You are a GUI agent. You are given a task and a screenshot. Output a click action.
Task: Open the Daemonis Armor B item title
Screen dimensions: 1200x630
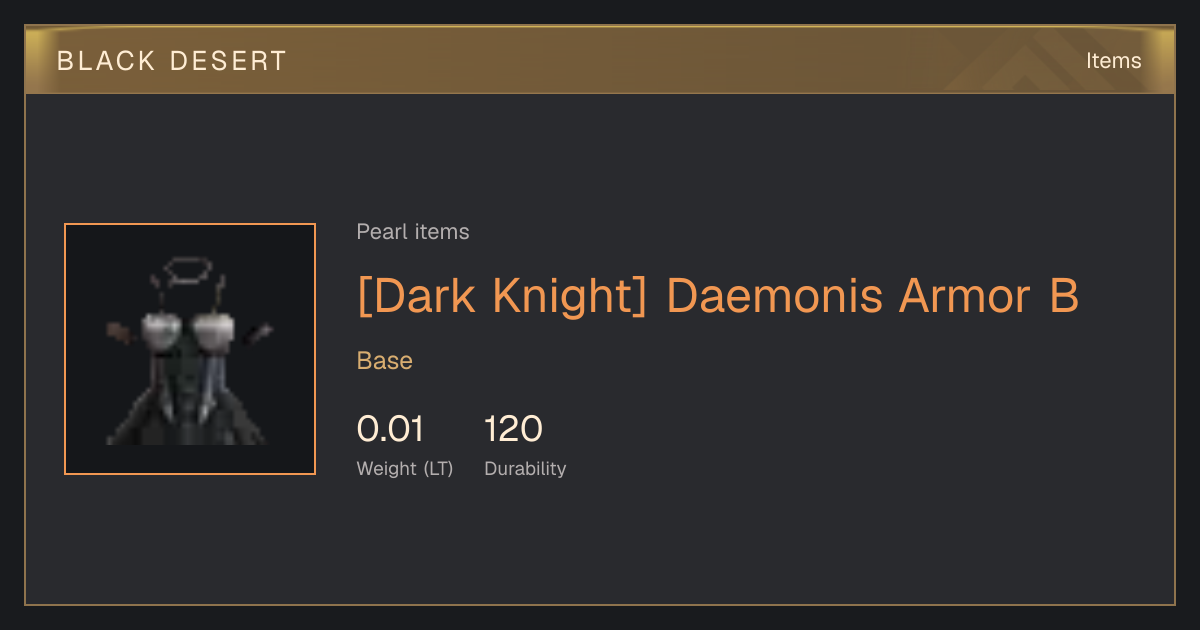coord(718,296)
